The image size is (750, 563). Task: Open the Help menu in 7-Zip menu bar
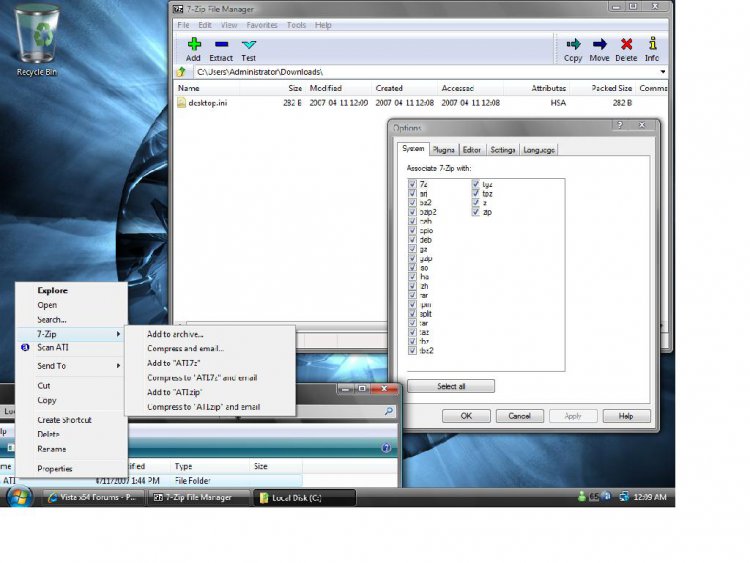click(323, 25)
